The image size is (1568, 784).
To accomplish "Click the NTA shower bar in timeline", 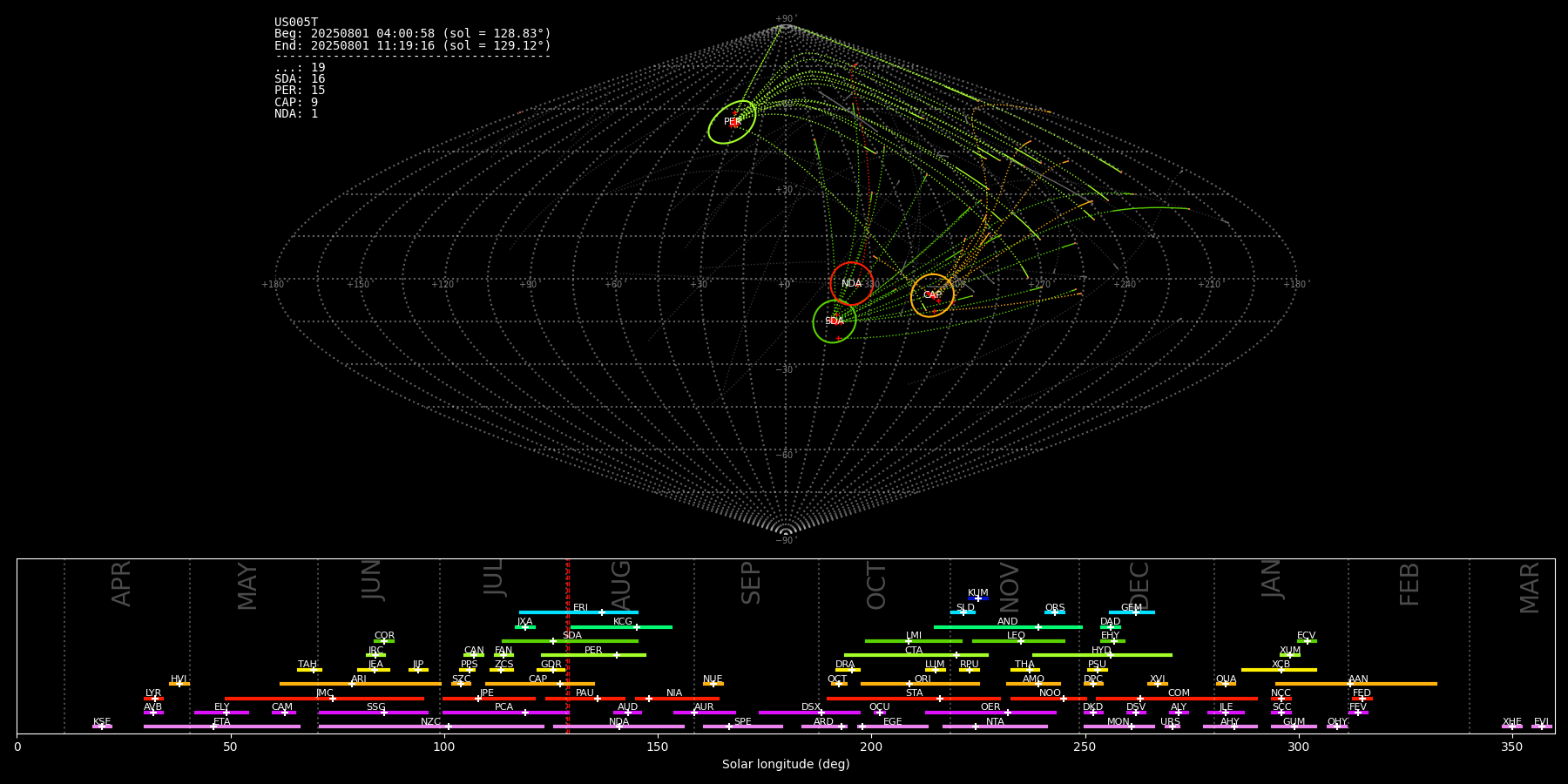I will (995, 727).
